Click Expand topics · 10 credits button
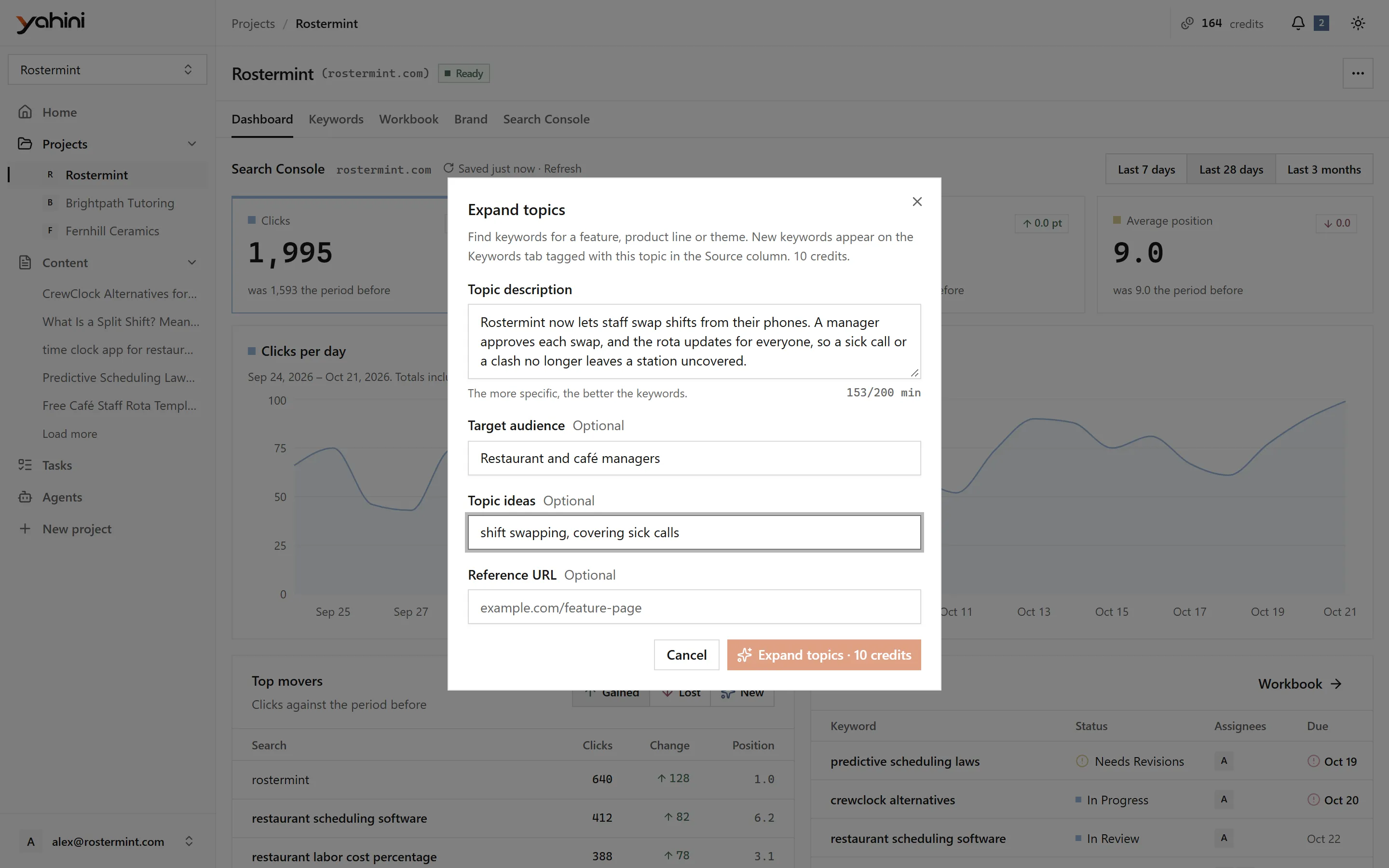The width and height of the screenshot is (1389, 868). [824, 655]
